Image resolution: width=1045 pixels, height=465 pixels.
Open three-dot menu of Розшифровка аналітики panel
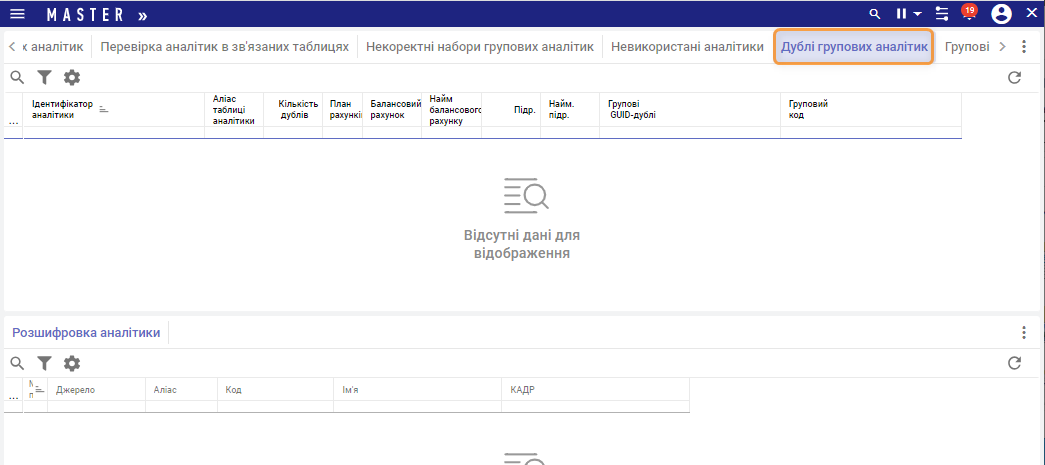(1023, 333)
